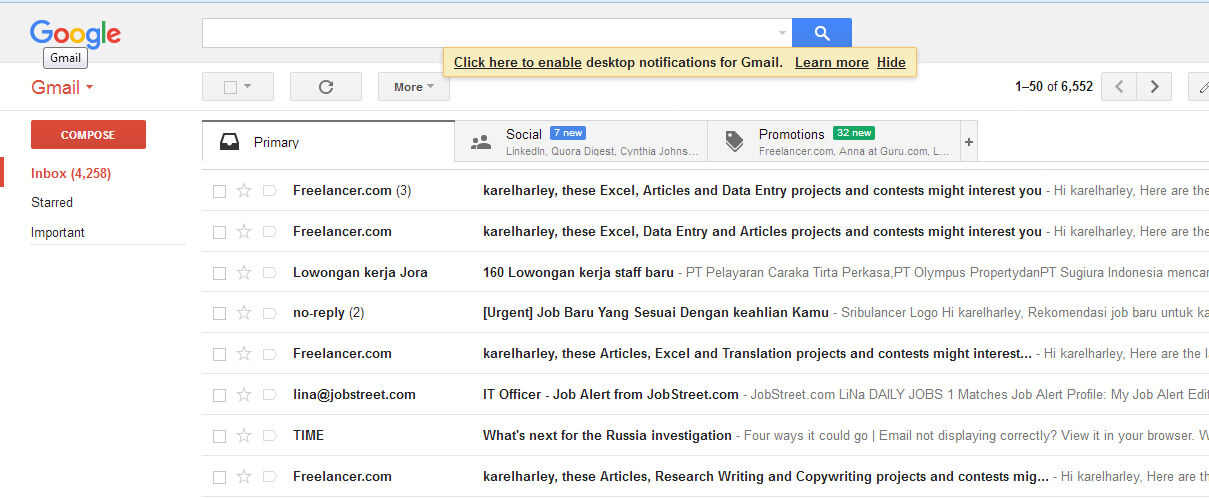
Task: Open the More actions dropdown
Action: [413, 87]
